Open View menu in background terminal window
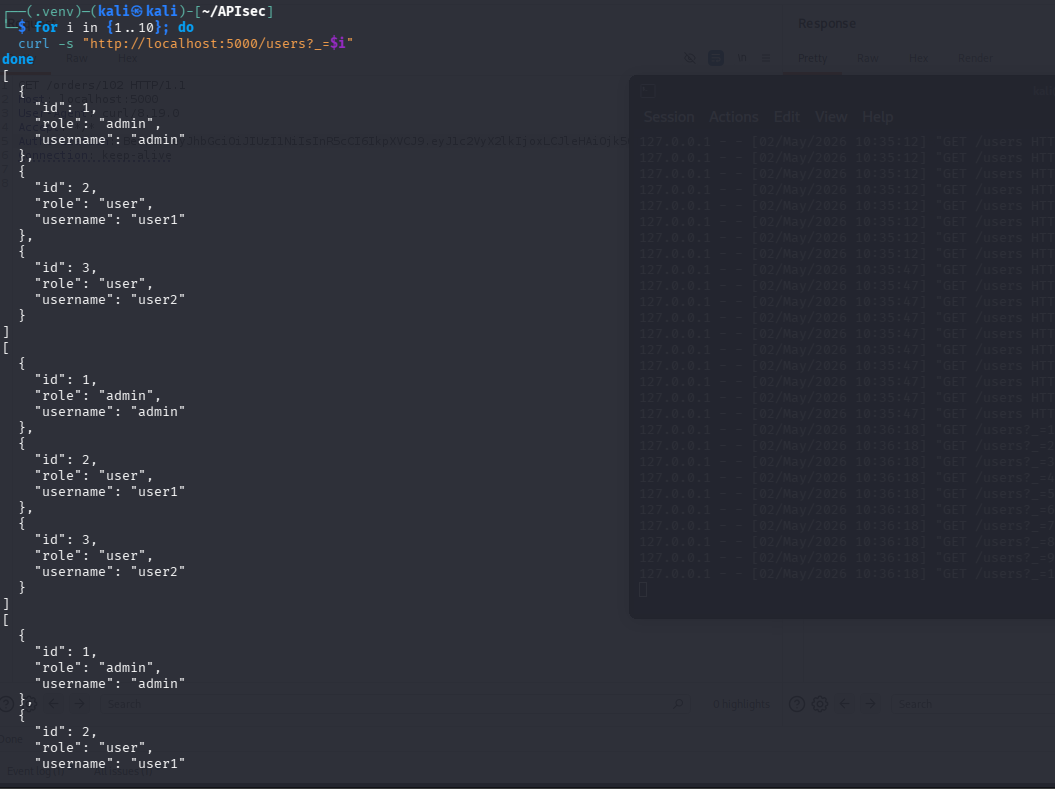The width and height of the screenshot is (1055, 789). coord(831,117)
